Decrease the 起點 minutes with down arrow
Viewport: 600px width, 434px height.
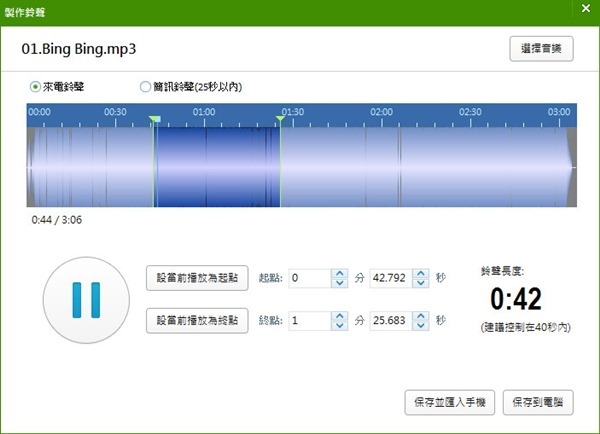(x=339, y=283)
